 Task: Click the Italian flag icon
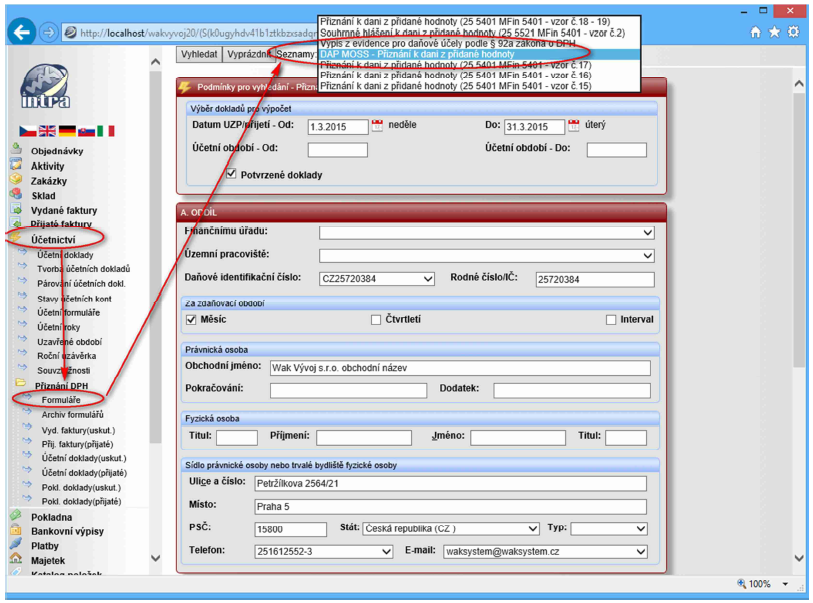[106, 131]
